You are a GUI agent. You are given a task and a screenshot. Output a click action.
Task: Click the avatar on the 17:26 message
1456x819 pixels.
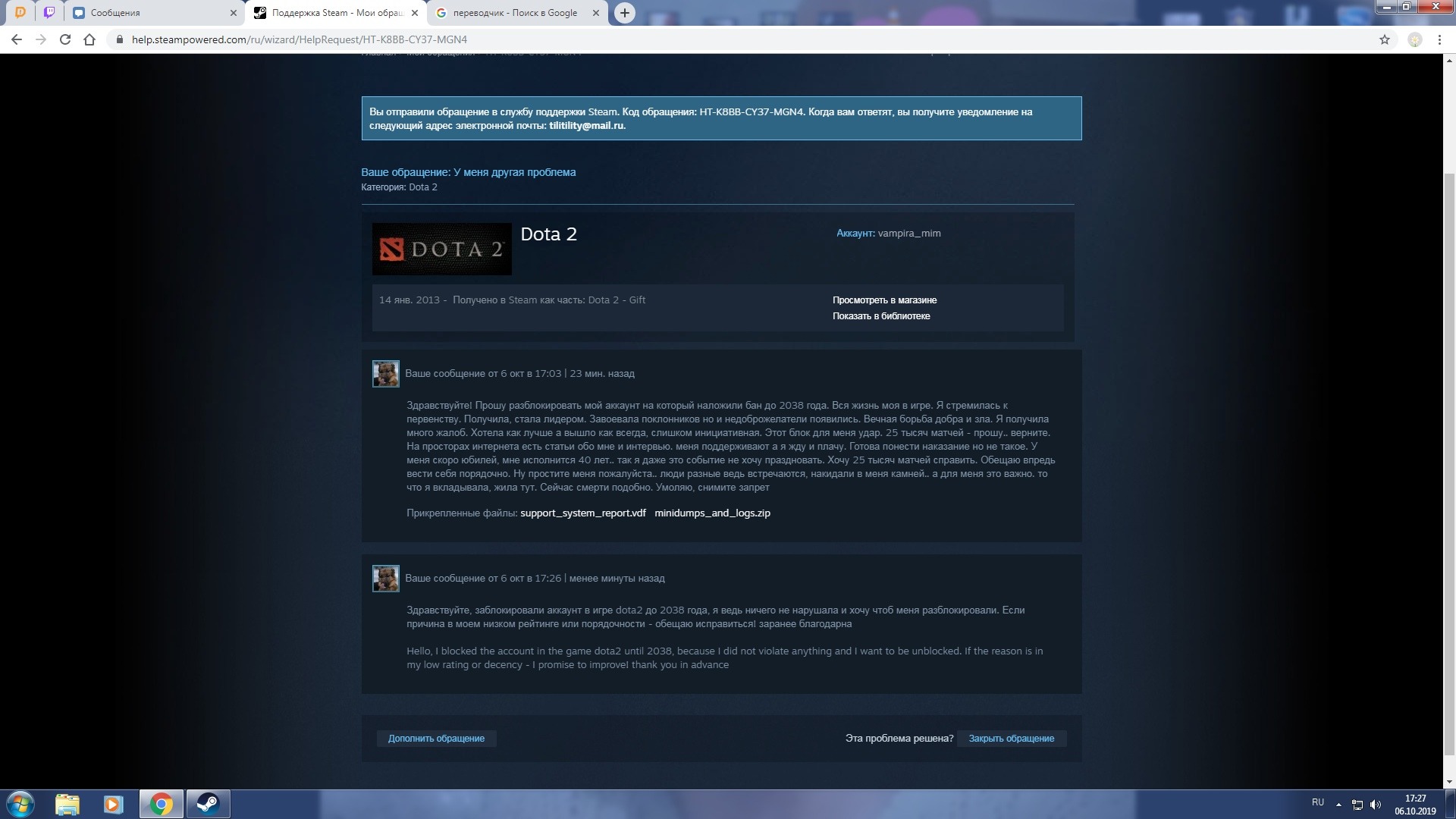click(385, 579)
